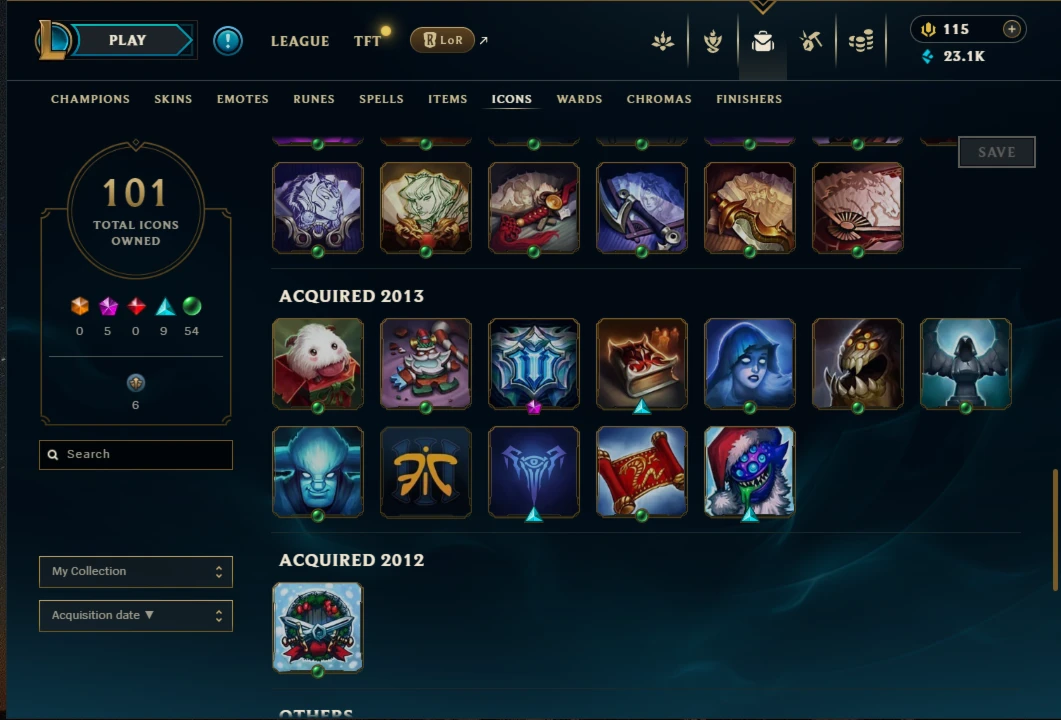
Task: Open the Collection backpack icon
Action: tap(763, 41)
